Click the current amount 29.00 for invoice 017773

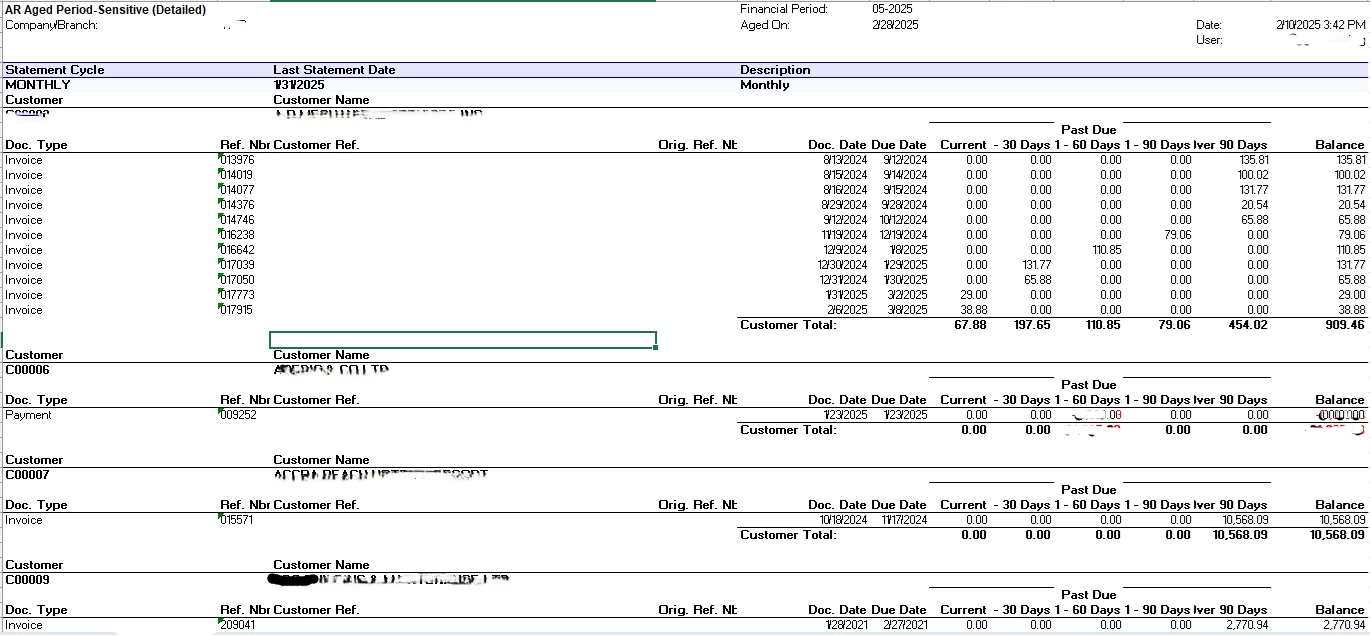coord(974,295)
